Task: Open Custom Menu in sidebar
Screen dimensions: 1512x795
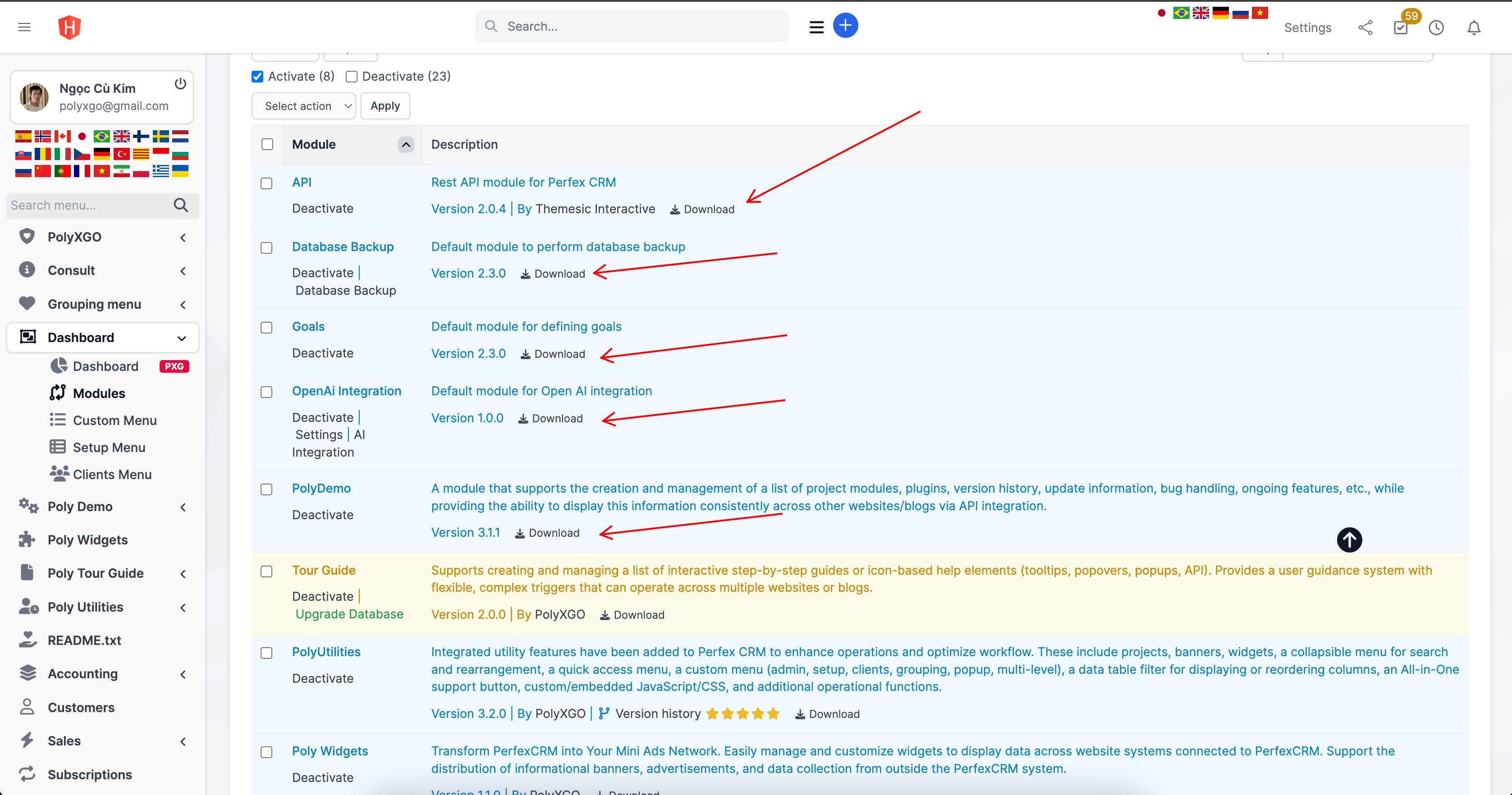Action: pos(115,420)
